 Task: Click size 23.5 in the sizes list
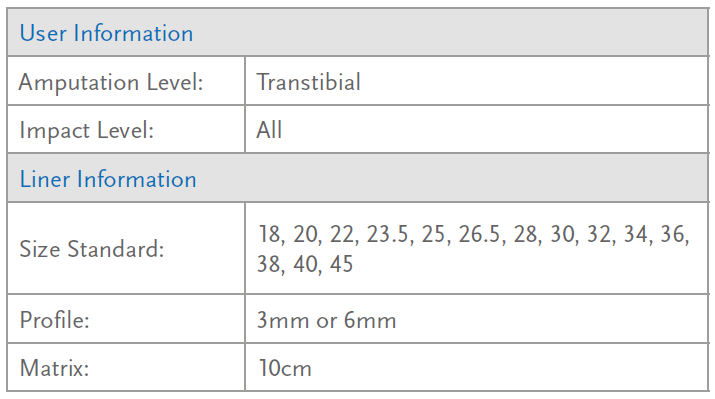click(387, 234)
